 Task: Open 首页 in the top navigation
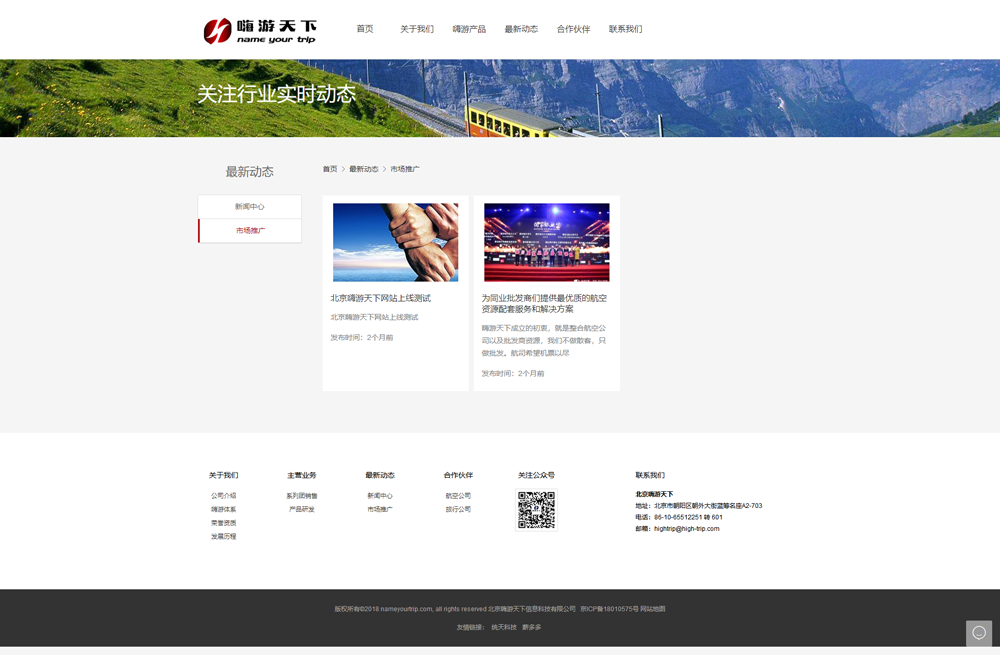click(365, 29)
